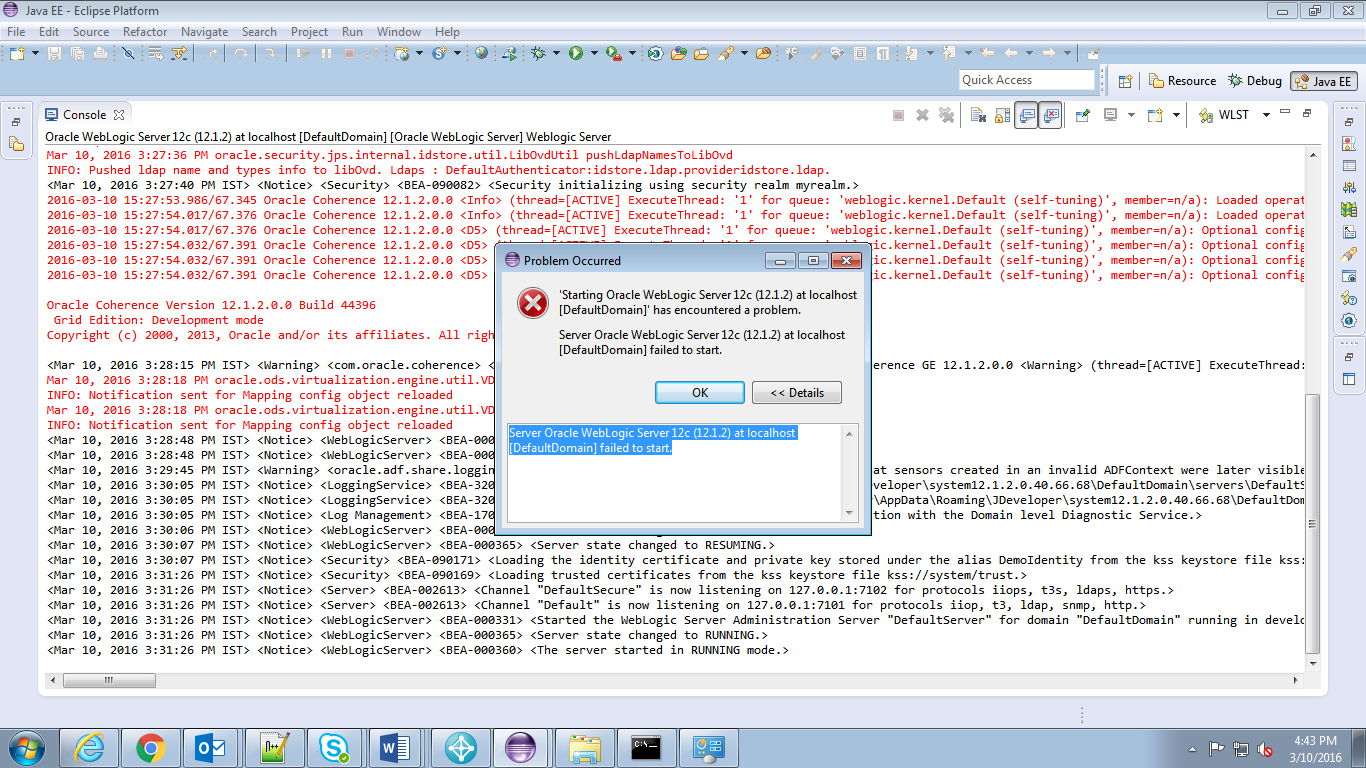The image size is (1366, 768).
Task: Click the Word icon in the taskbar
Action: pyautogui.click(x=397, y=747)
